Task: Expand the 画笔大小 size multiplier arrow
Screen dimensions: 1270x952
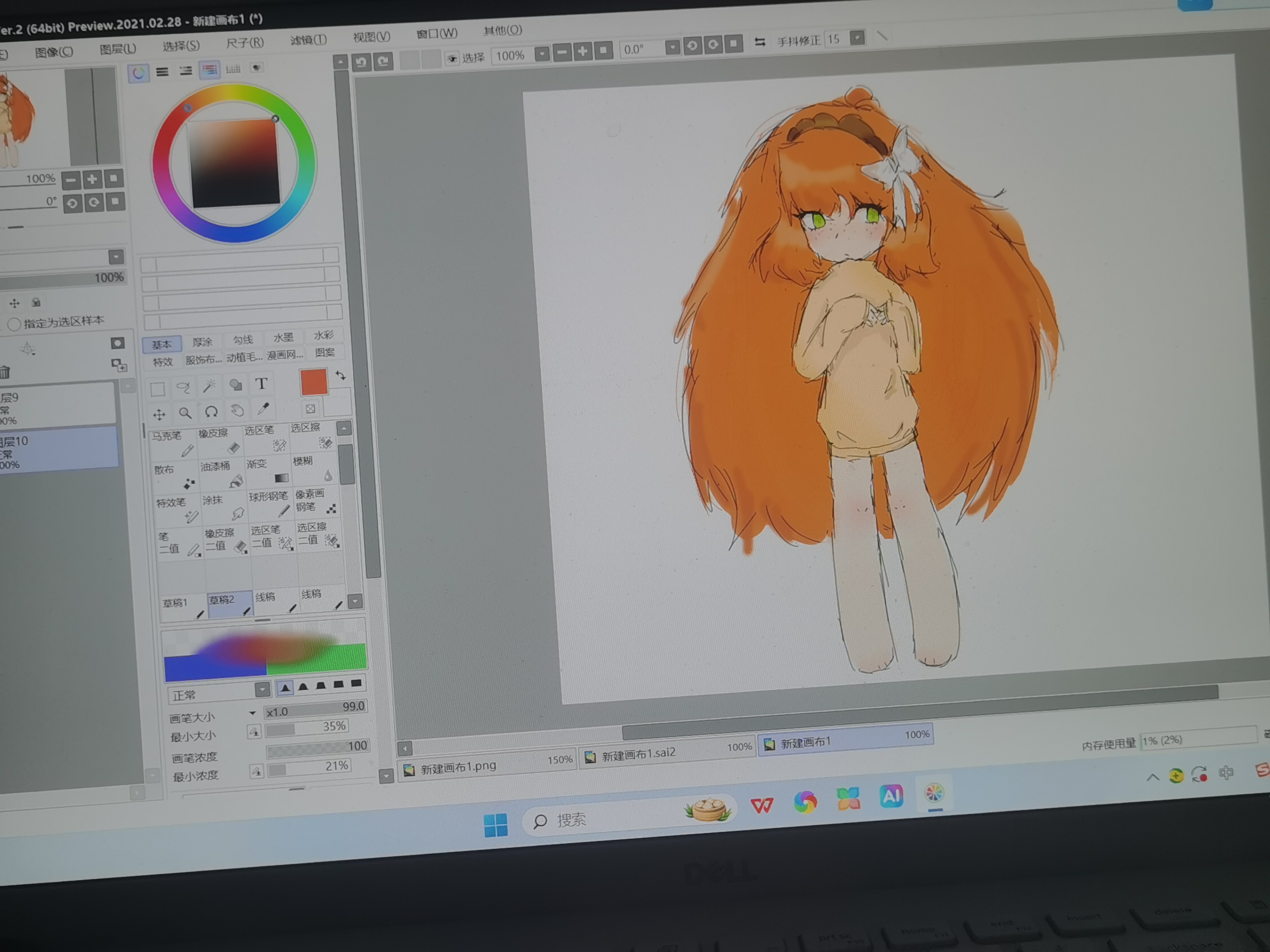Action: click(252, 713)
